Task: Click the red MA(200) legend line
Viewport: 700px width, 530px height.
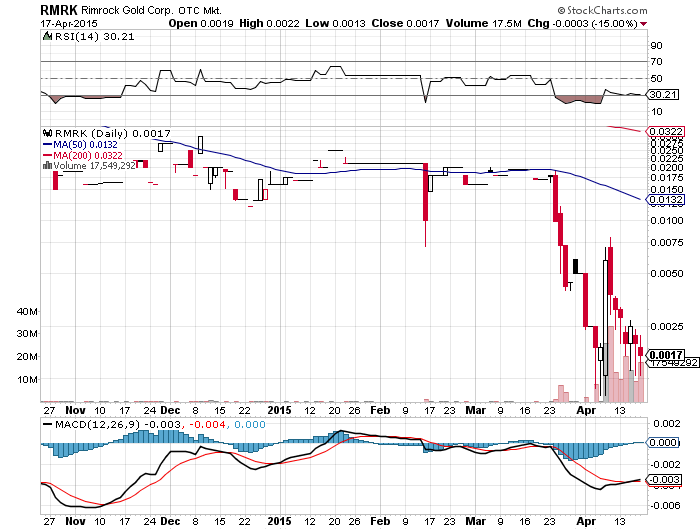Action: (x=47, y=155)
